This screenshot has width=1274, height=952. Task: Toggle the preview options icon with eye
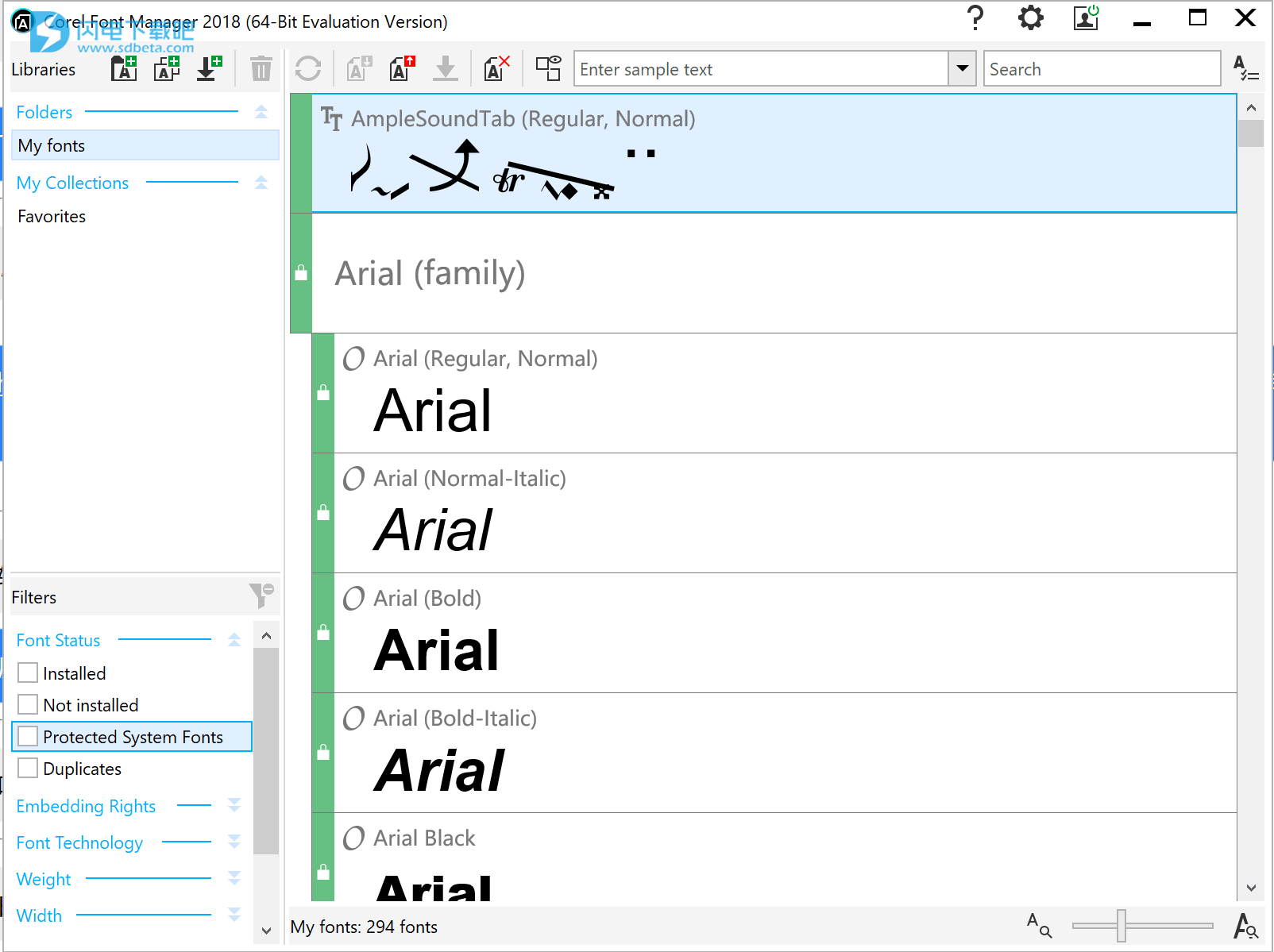point(548,69)
